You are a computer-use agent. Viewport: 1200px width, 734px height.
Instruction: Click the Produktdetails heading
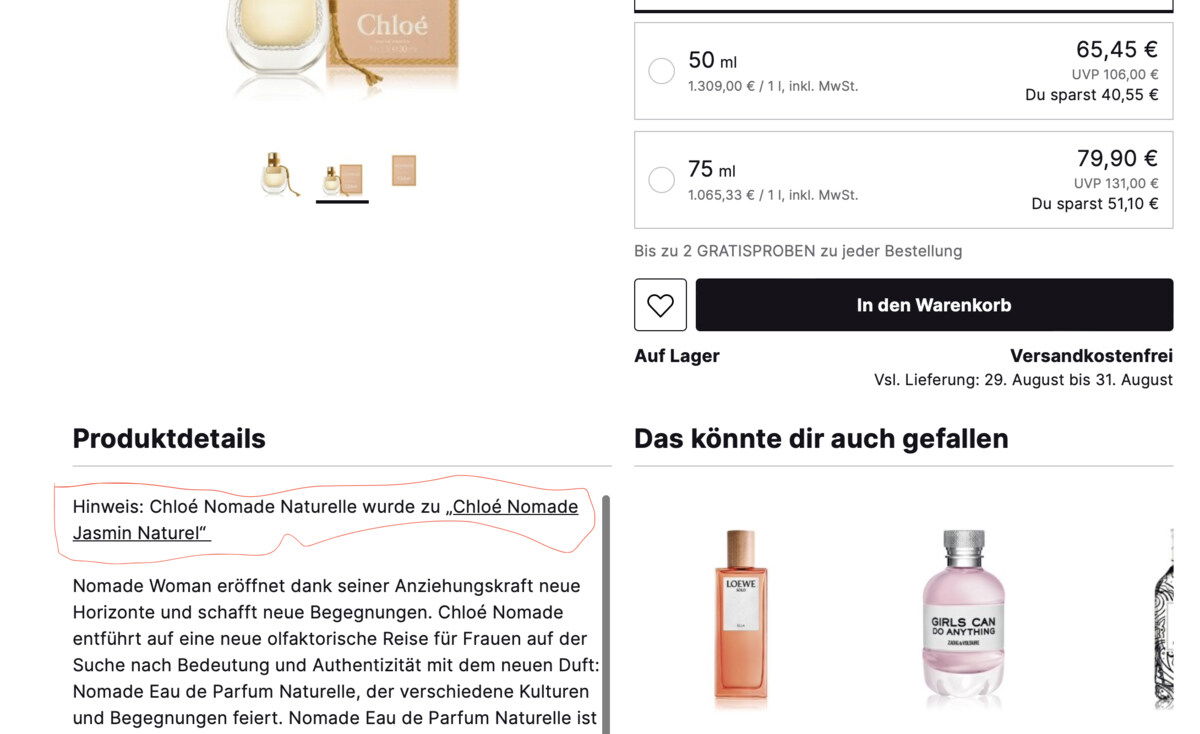tap(169, 438)
